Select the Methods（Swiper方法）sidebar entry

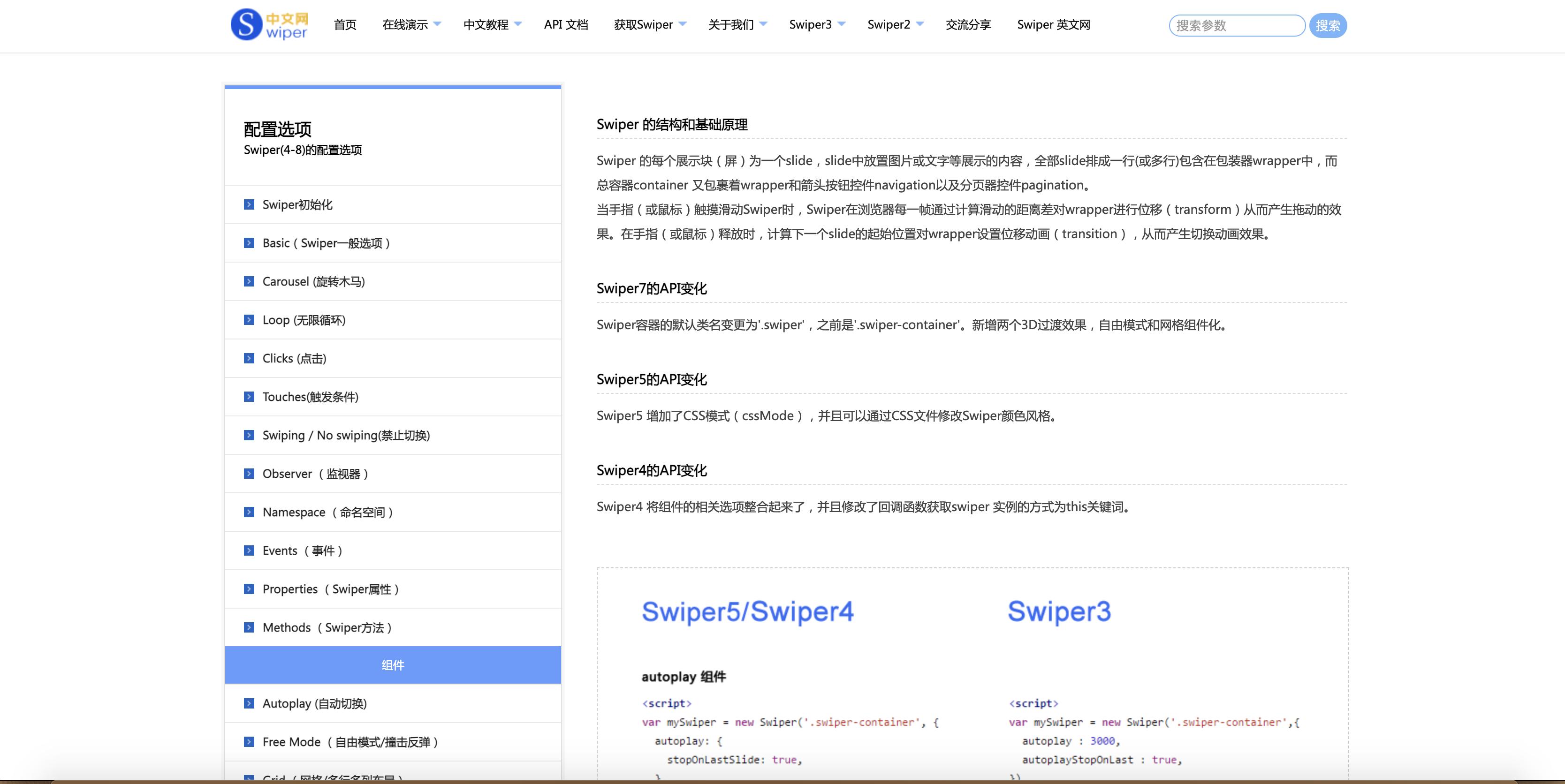point(327,627)
